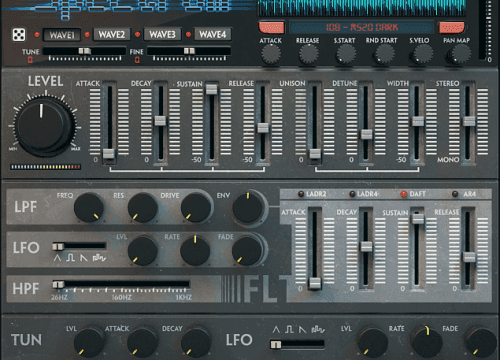Image resolution: width=500 pixels, height=360 pixels.
Task: Select triangle waveform icon in filter LFO
Action: [x=57, y=258]
